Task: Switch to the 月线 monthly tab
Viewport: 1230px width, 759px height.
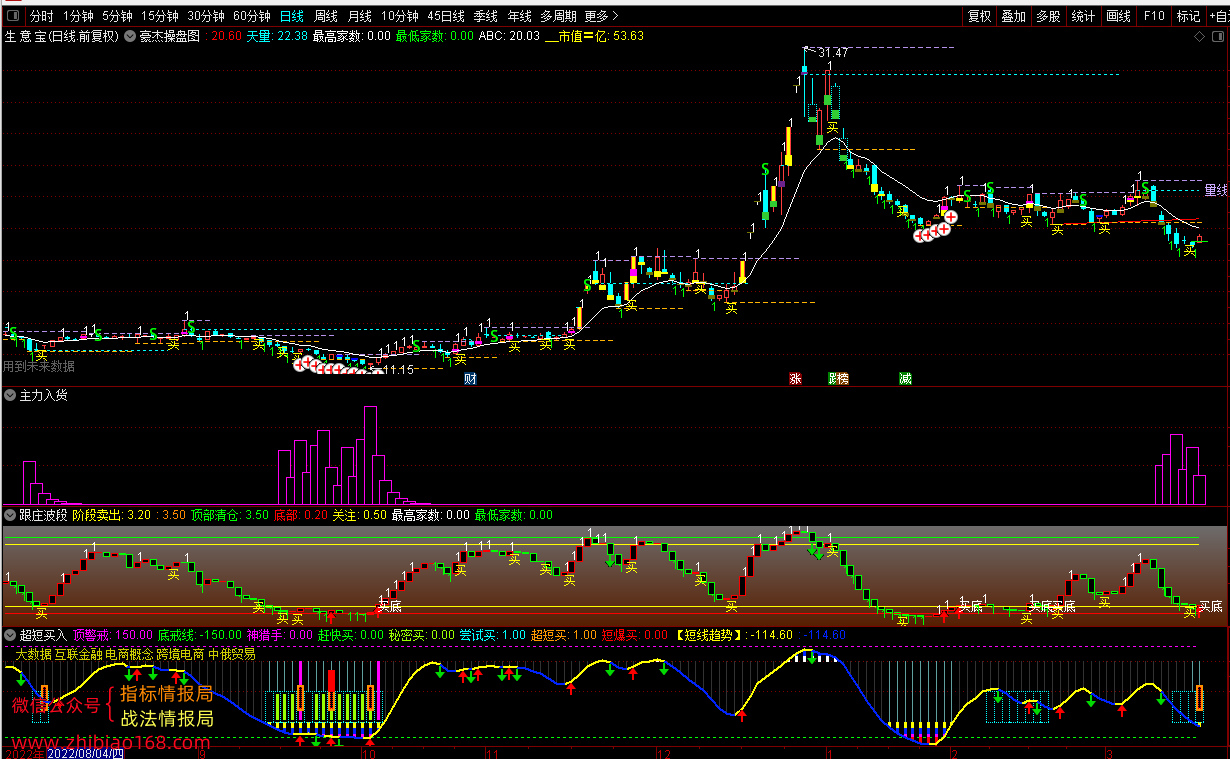Action: pyautogui.click(x=360, y=16)
